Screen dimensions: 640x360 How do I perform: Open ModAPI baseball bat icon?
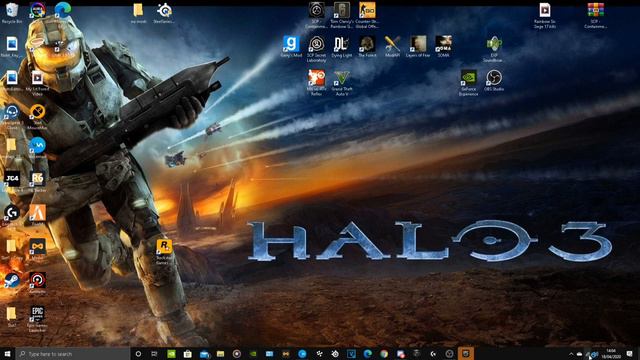[392, 46]
